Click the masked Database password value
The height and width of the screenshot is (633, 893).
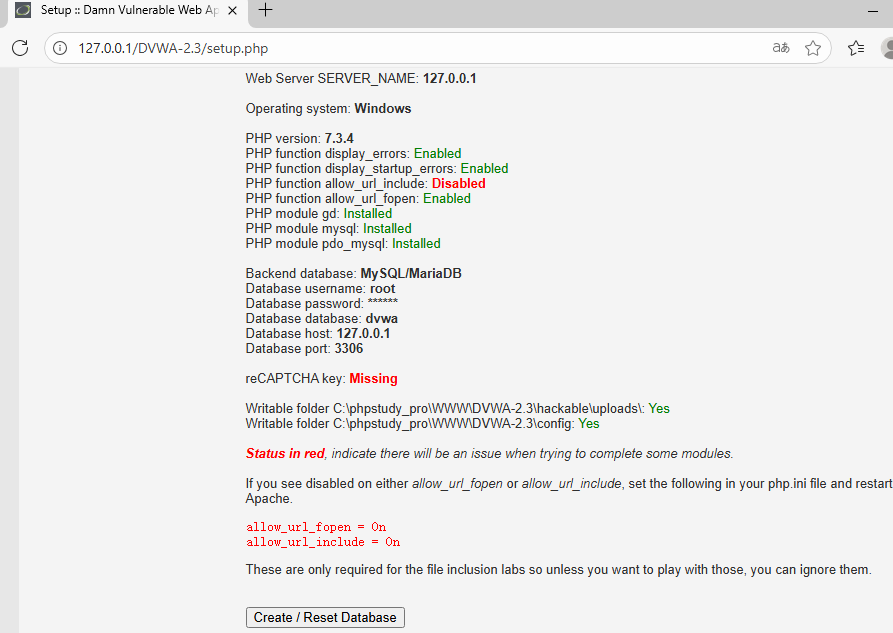click(x=383, y=302)
